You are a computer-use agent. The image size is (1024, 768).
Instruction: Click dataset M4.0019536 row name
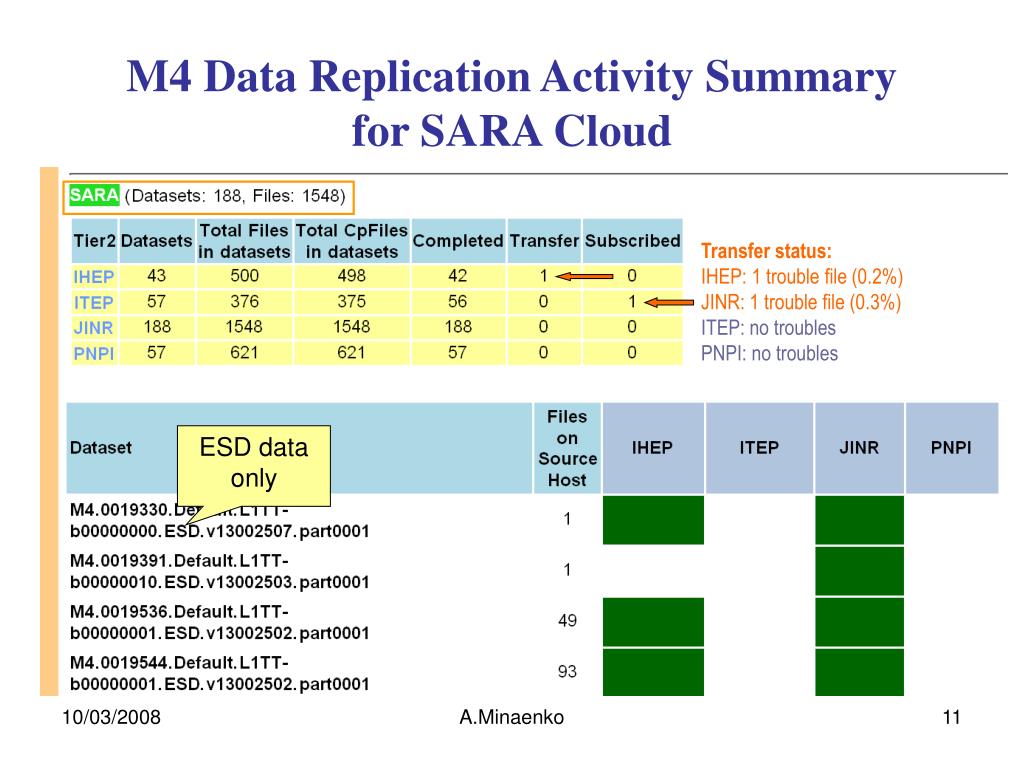(x=219, y=622)
